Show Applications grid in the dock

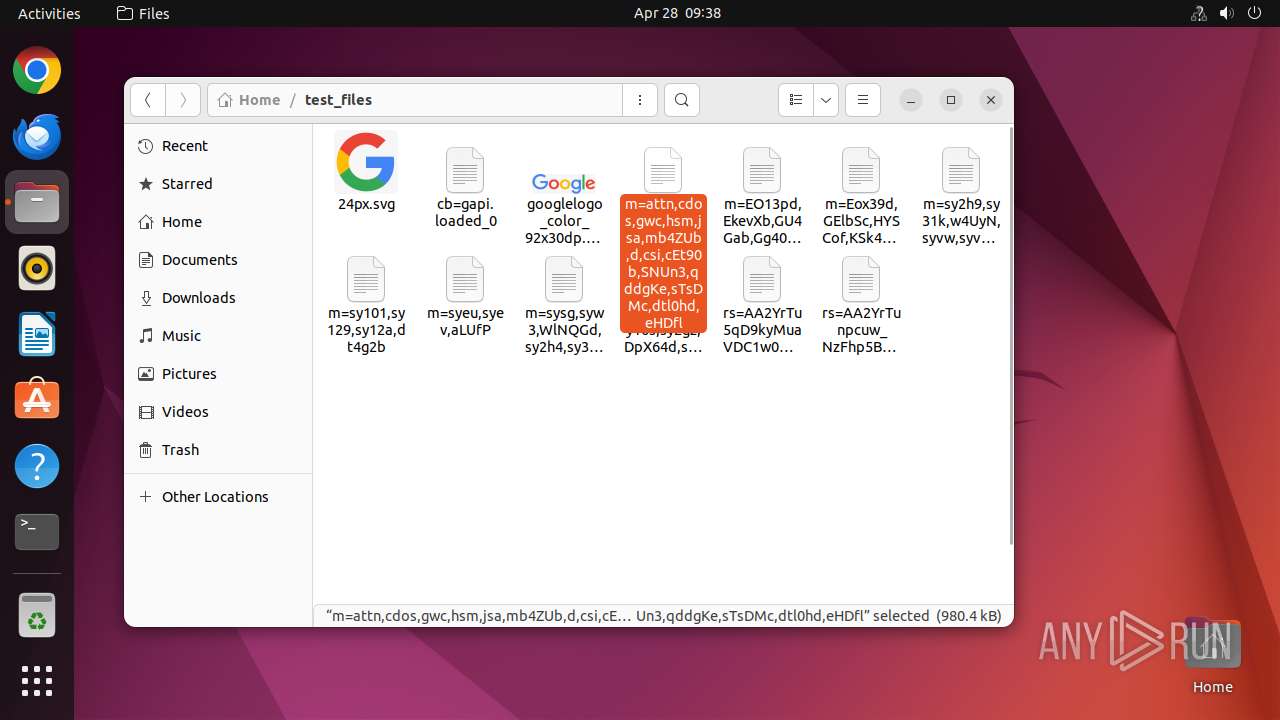pyautogui.click(x=37, y=681)
